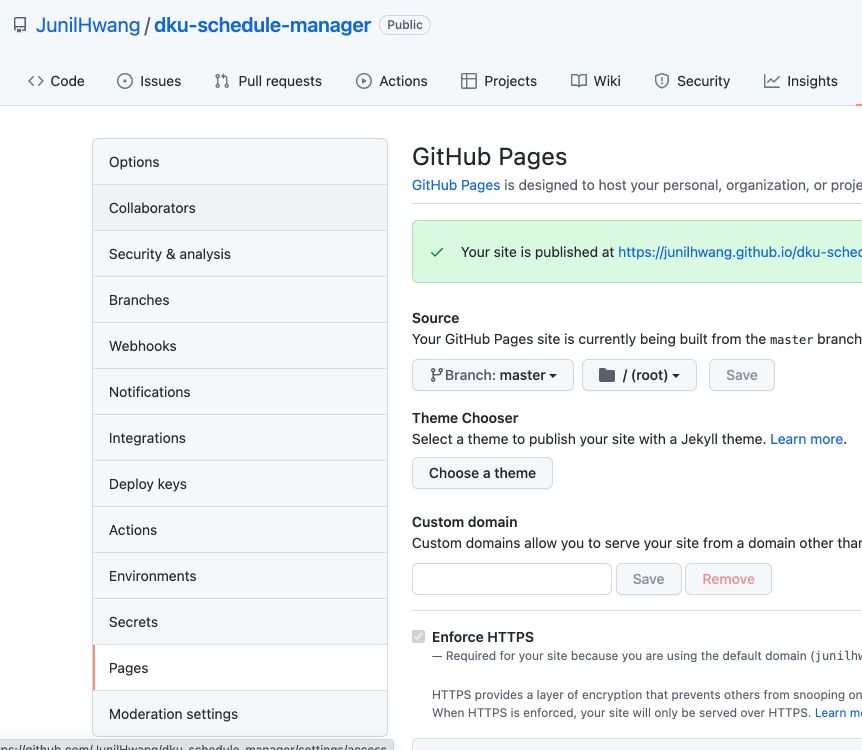Open Webhooks settings
This screenshot has height=750, width=862.
[240, 346]
